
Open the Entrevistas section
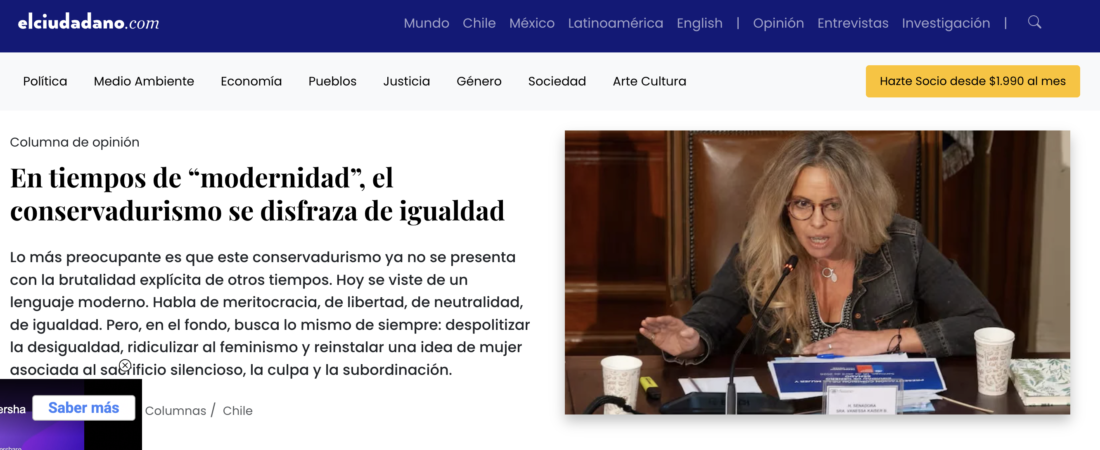point(853,23)
